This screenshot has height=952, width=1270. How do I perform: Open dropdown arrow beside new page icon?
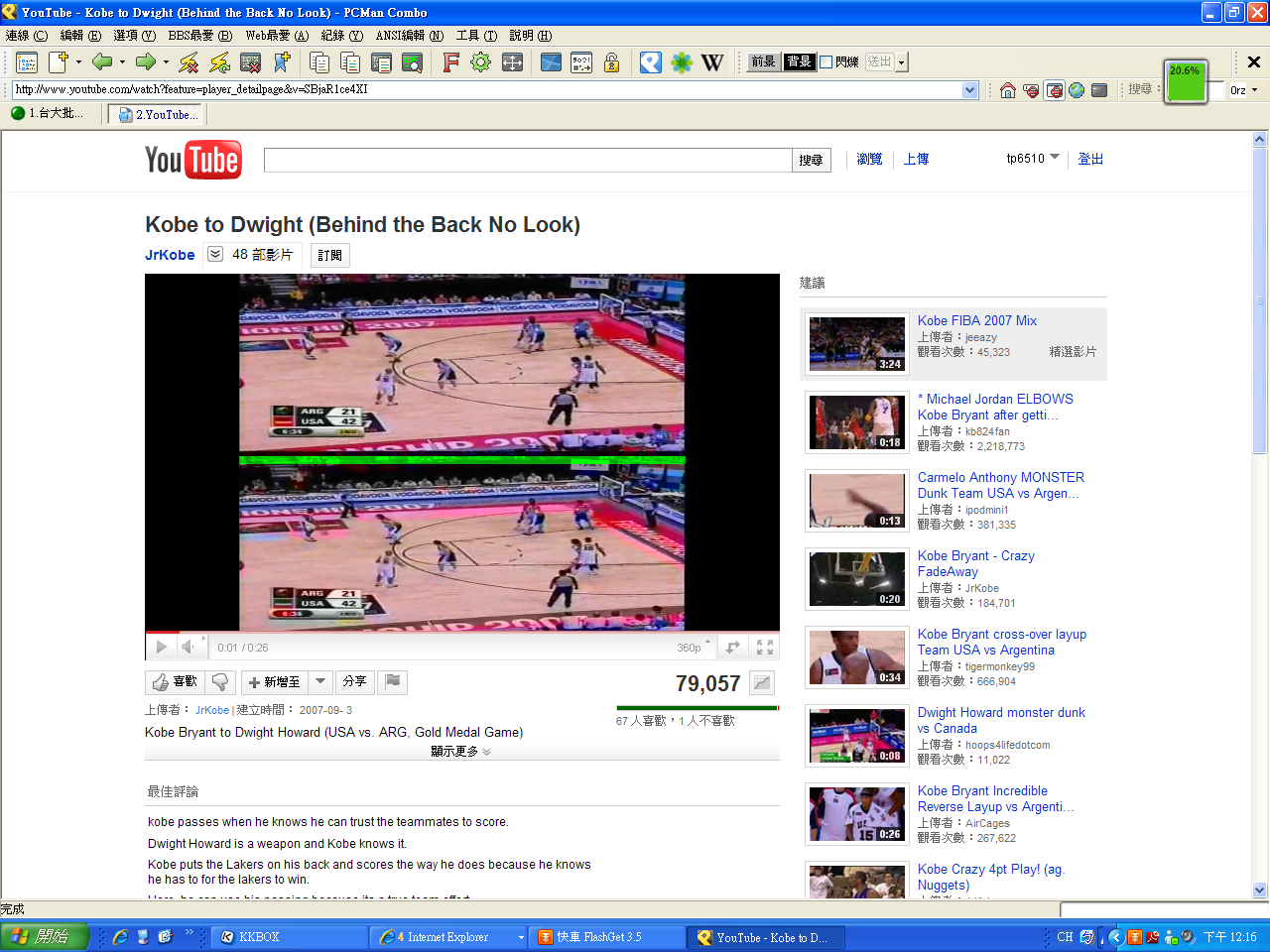coord(78,62)
